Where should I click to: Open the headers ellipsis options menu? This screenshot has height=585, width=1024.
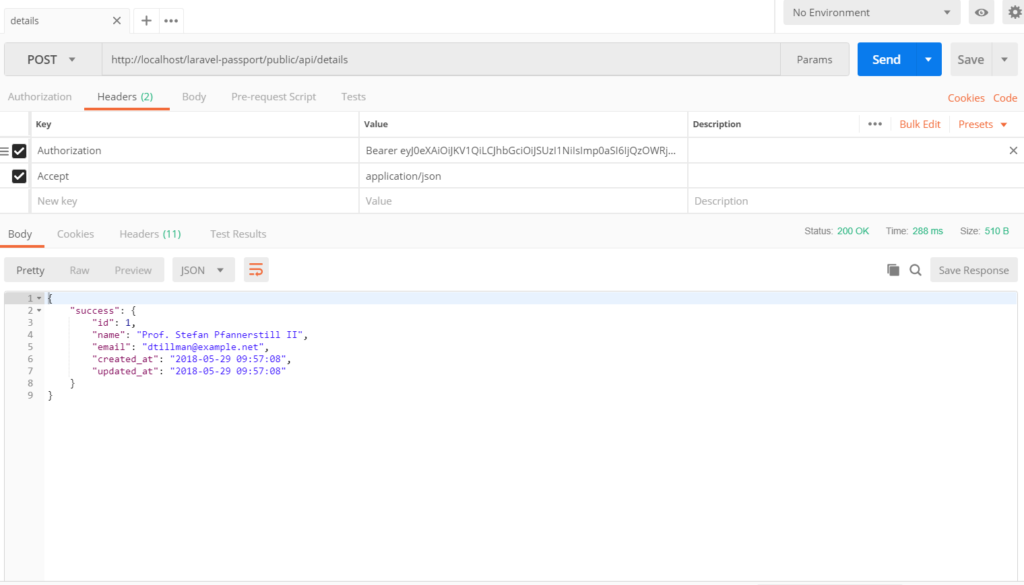pyautogui.click(x=876, y=123)
